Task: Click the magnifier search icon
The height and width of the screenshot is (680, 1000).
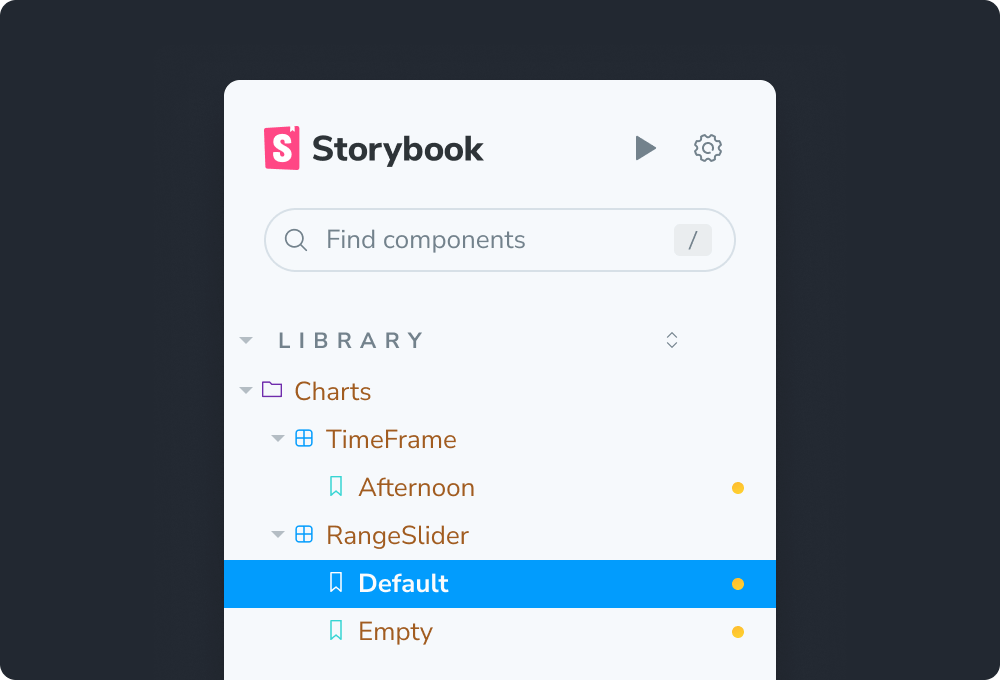Action: tap(296, 240)
